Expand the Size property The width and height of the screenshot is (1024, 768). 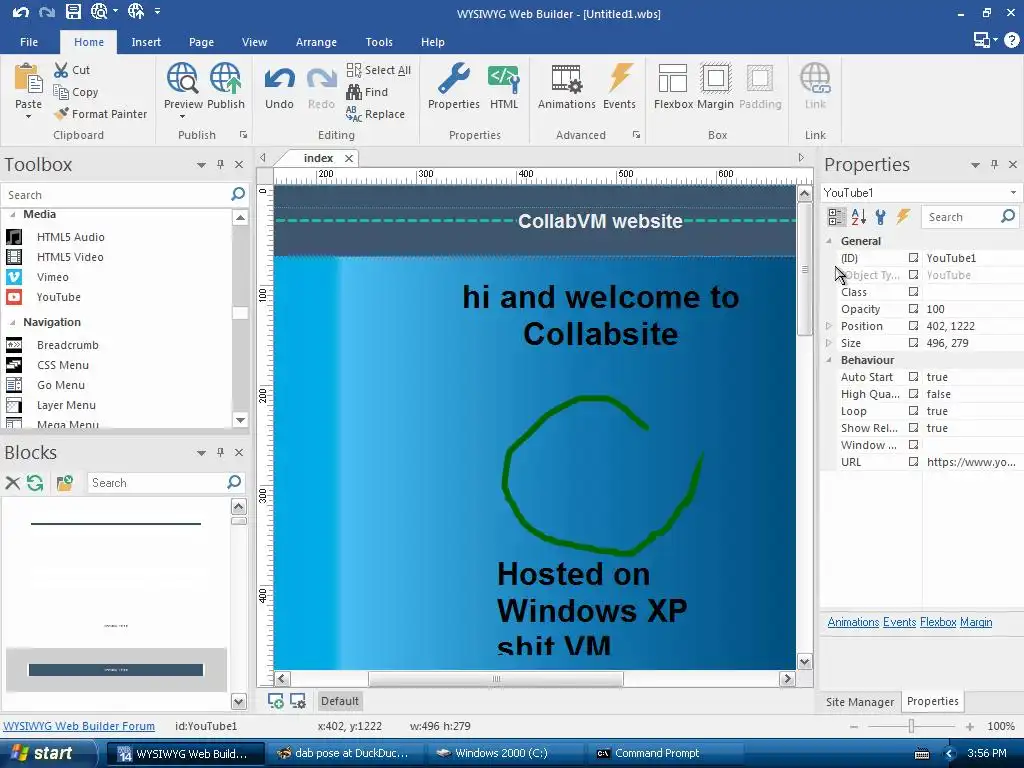829,343
